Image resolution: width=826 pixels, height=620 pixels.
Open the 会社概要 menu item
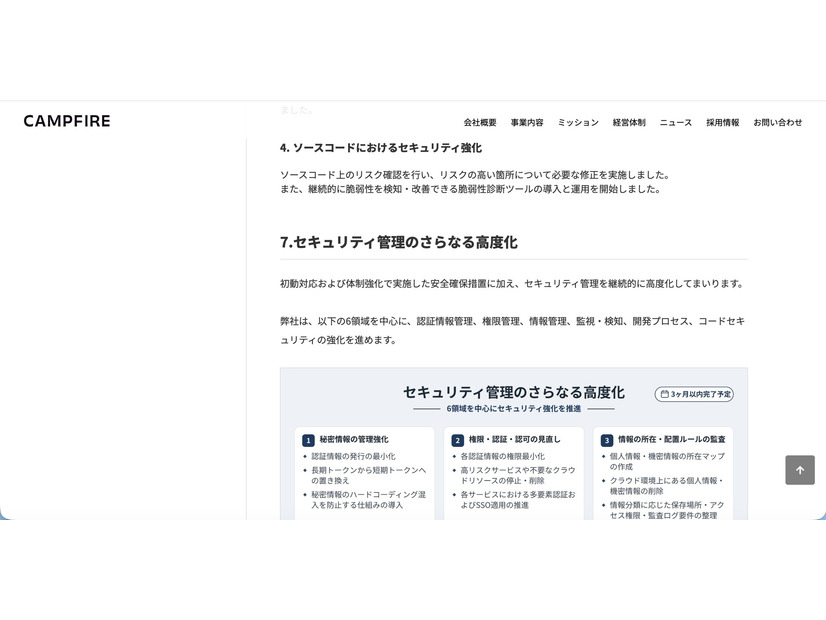480,122
